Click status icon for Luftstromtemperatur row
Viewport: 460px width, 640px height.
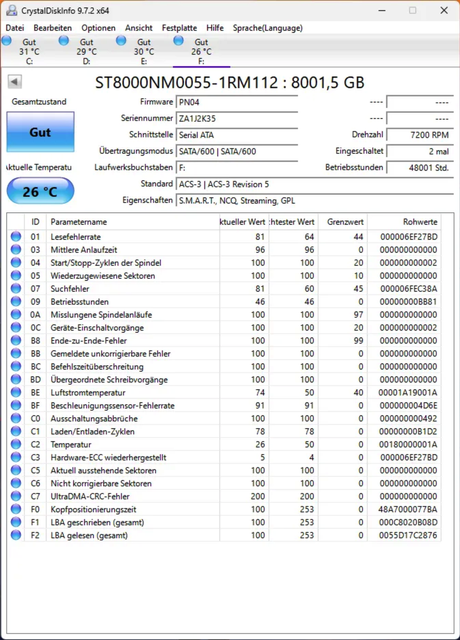click(x=16, y=392)
